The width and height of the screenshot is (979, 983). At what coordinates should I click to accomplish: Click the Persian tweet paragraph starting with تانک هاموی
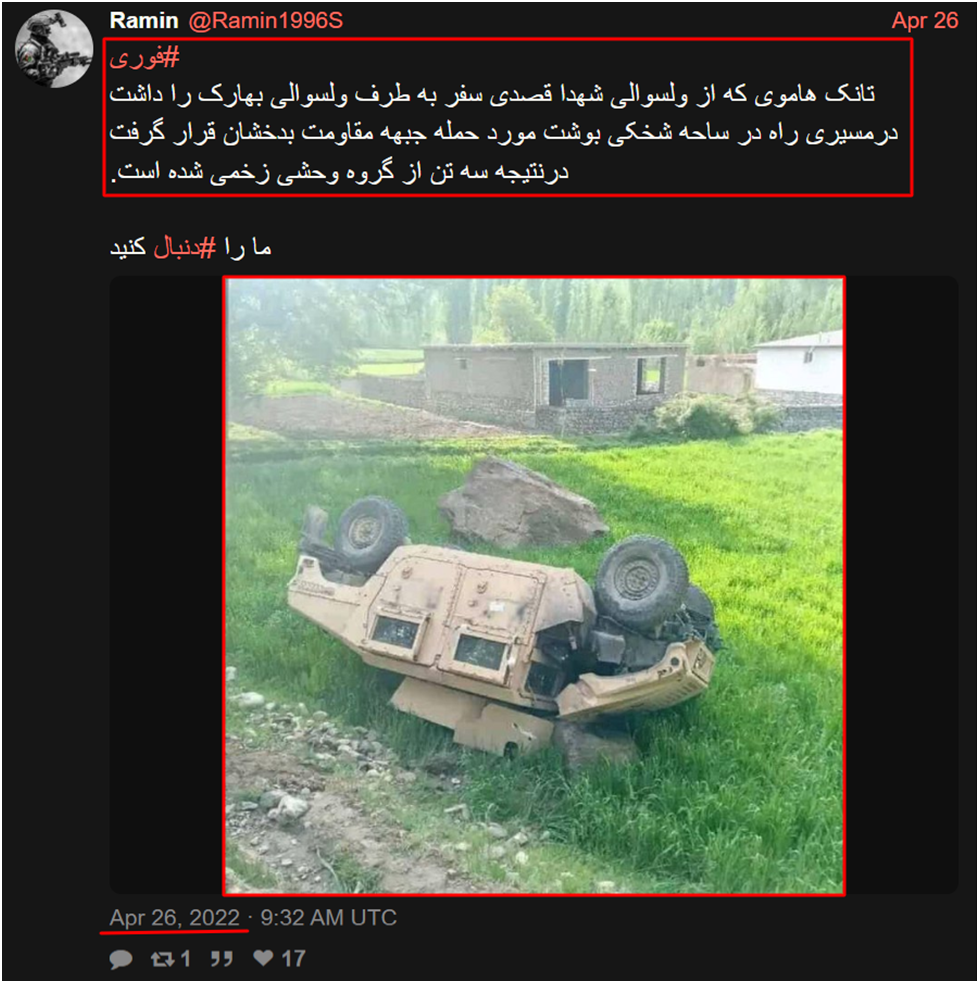pos(505,132)
